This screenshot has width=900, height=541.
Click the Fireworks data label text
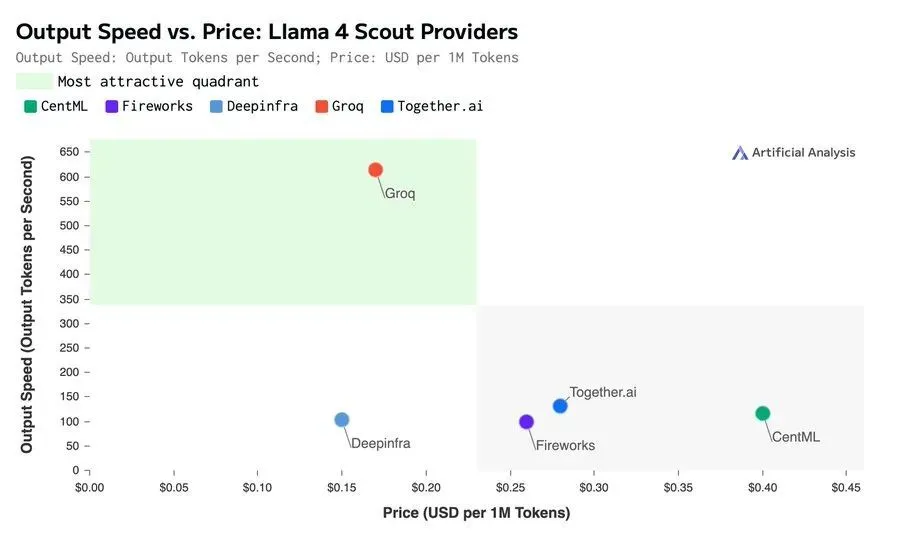point(565,445)
